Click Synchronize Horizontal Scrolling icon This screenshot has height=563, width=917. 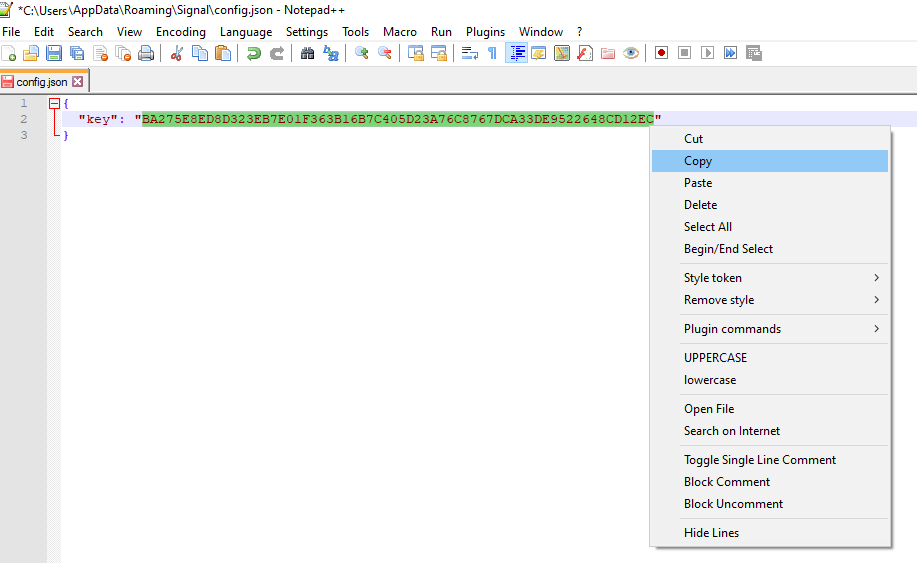point(439,53)
